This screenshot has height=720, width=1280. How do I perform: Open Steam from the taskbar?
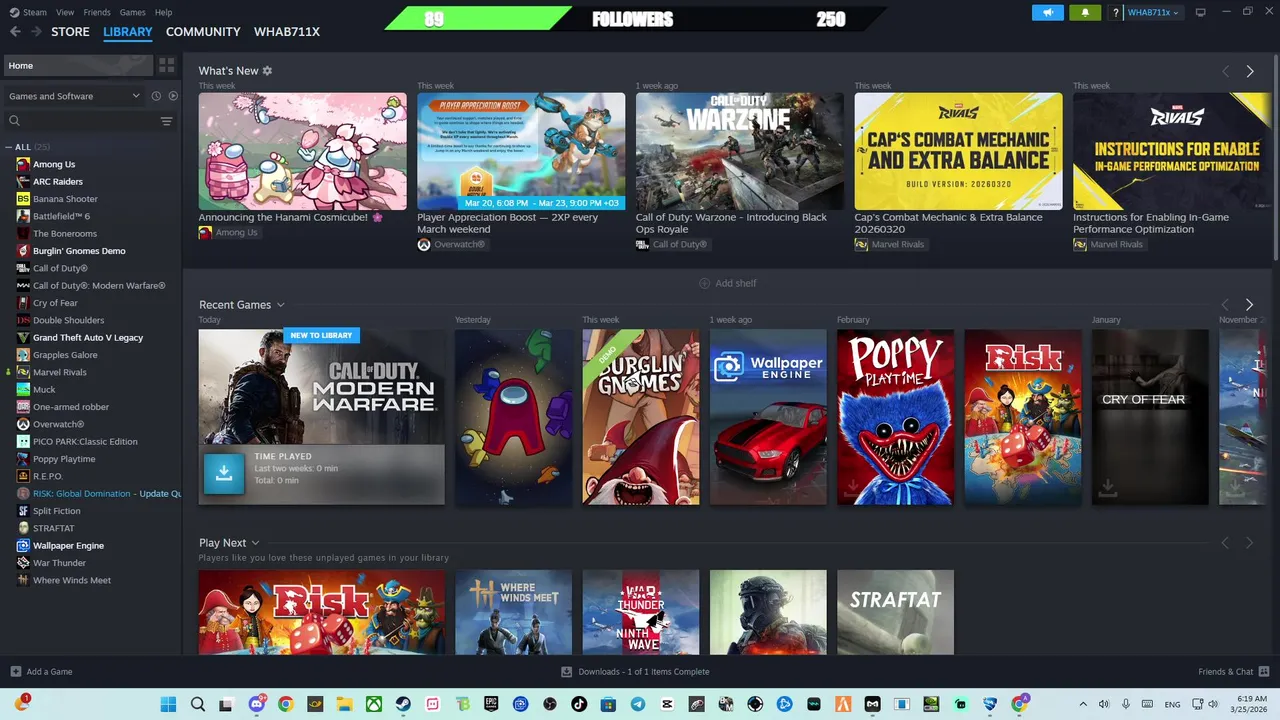click(x=403, y=704)
